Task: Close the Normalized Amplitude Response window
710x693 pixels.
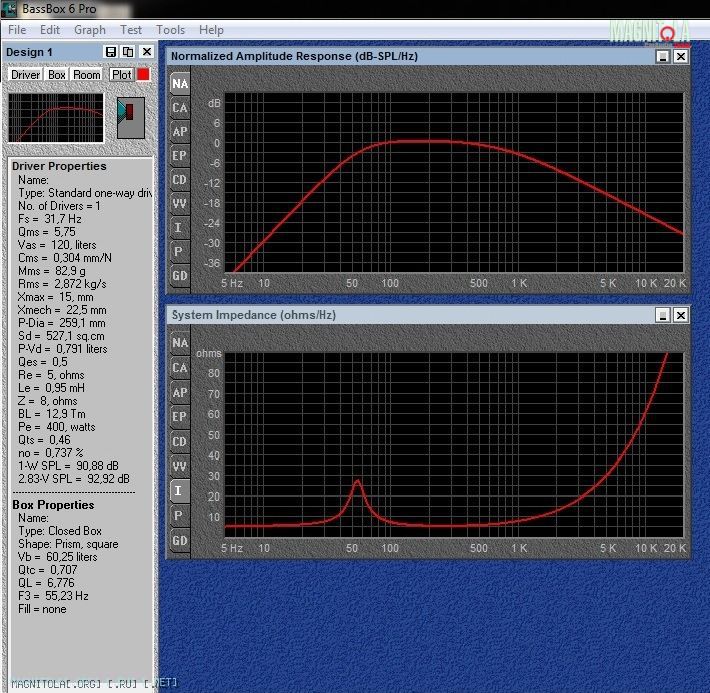Action: pyautogui.click(x=681, y=57)
